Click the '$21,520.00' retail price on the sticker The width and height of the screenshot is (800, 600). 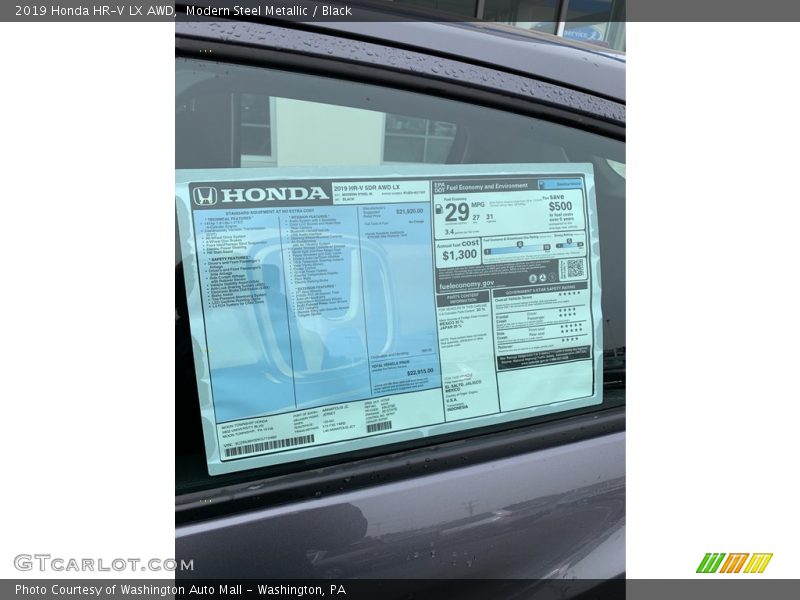pyautogui.click(x=409, y=211)
